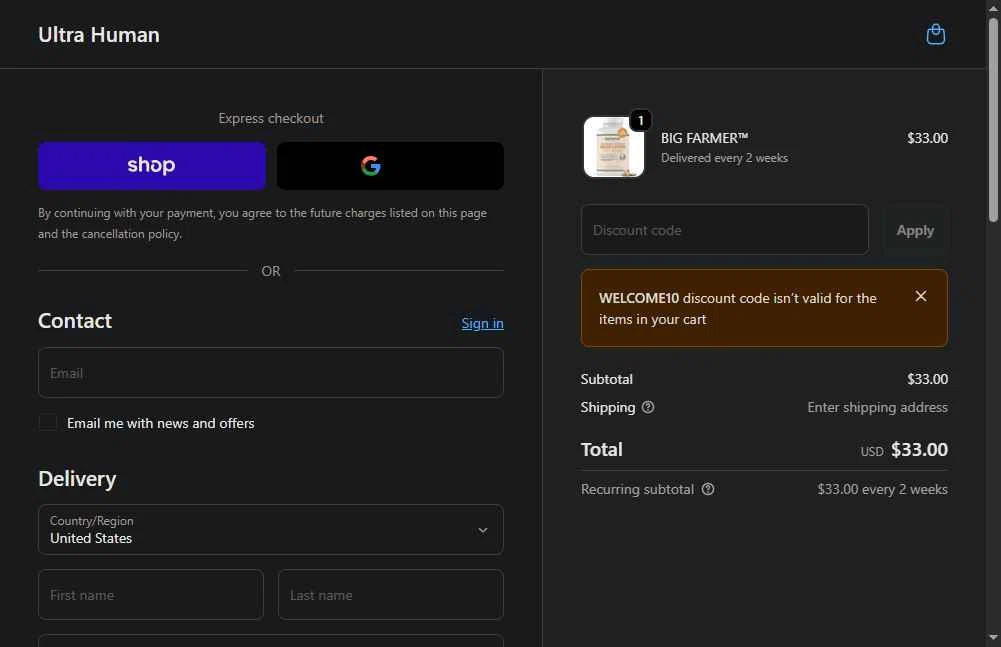Select 'Delivered every 2 weeks' text

pos(724,158)
